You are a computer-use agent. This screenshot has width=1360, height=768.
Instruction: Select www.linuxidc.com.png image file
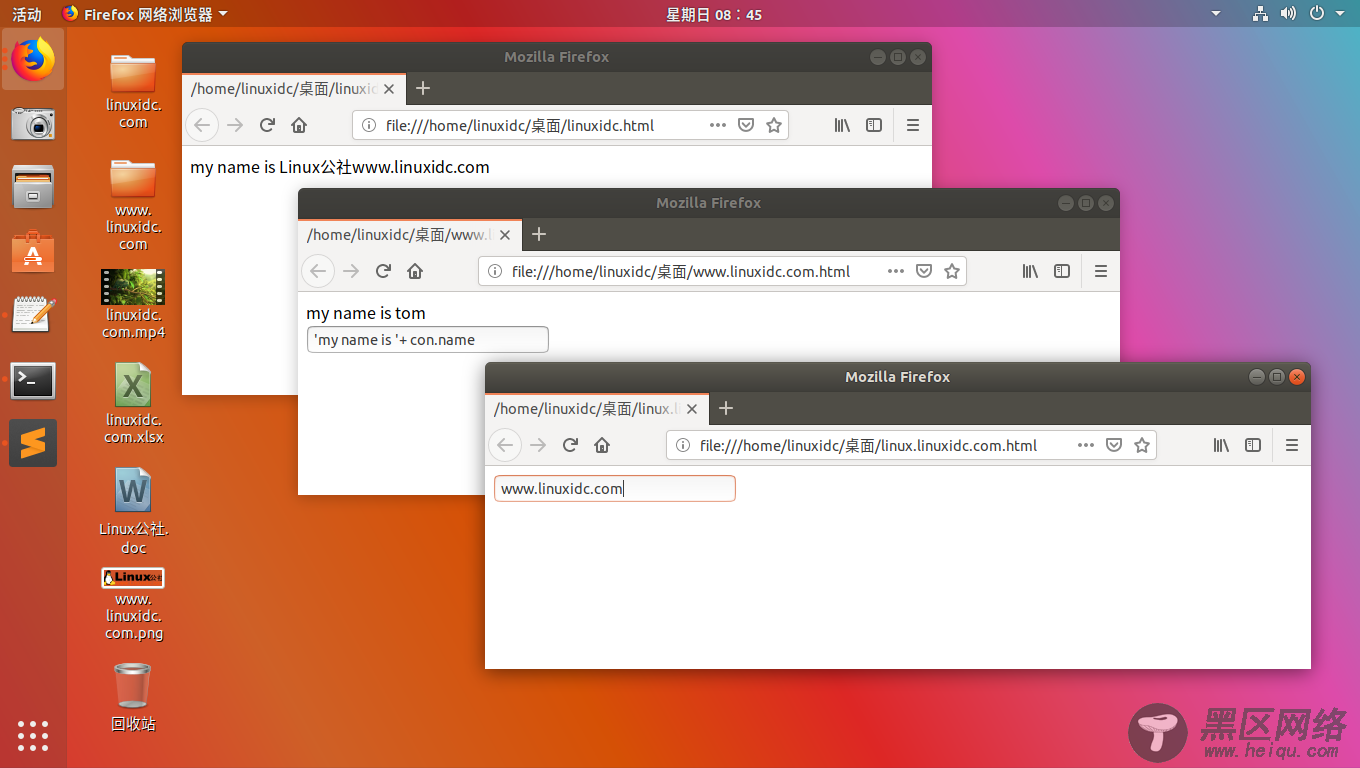[x=133, y=604]
